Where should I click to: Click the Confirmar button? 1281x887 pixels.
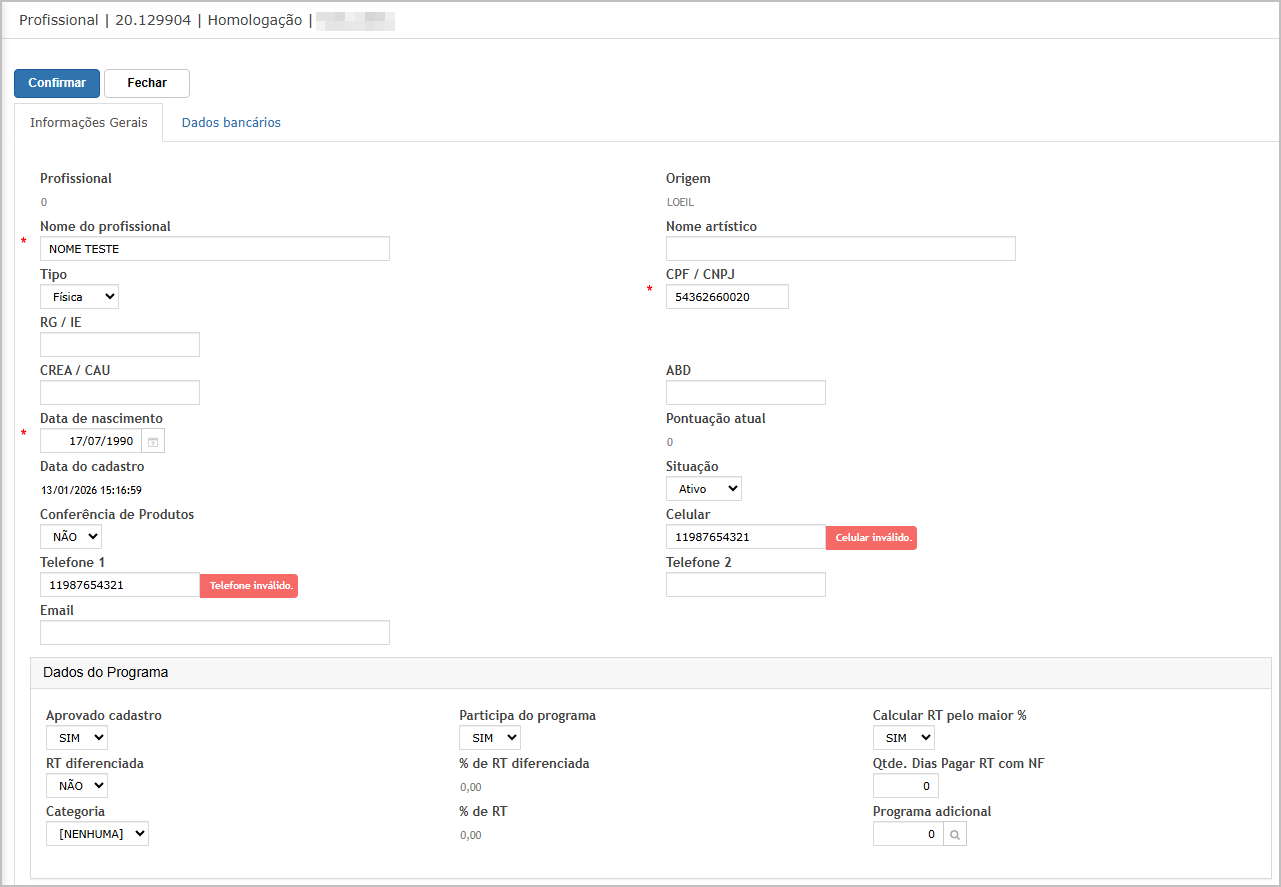tap(57, 83)
